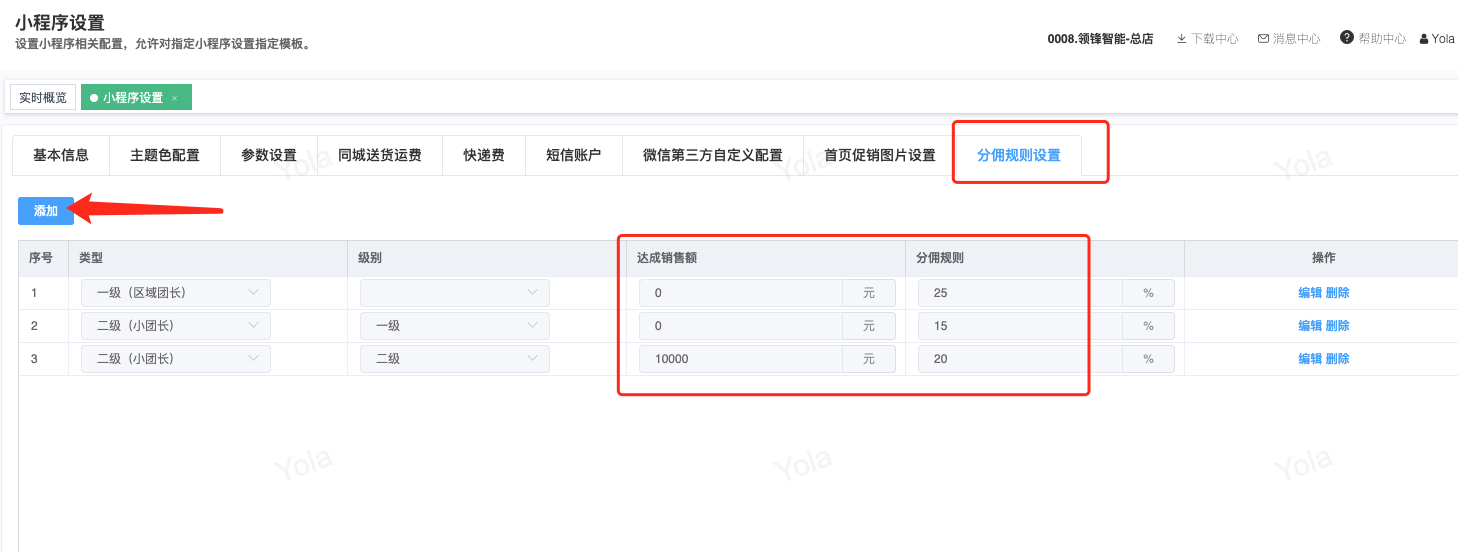Expand the row 1 类型 dropdown
Image resolution: width=1458 pixels, height=552 pixels.
click(175, 293)
